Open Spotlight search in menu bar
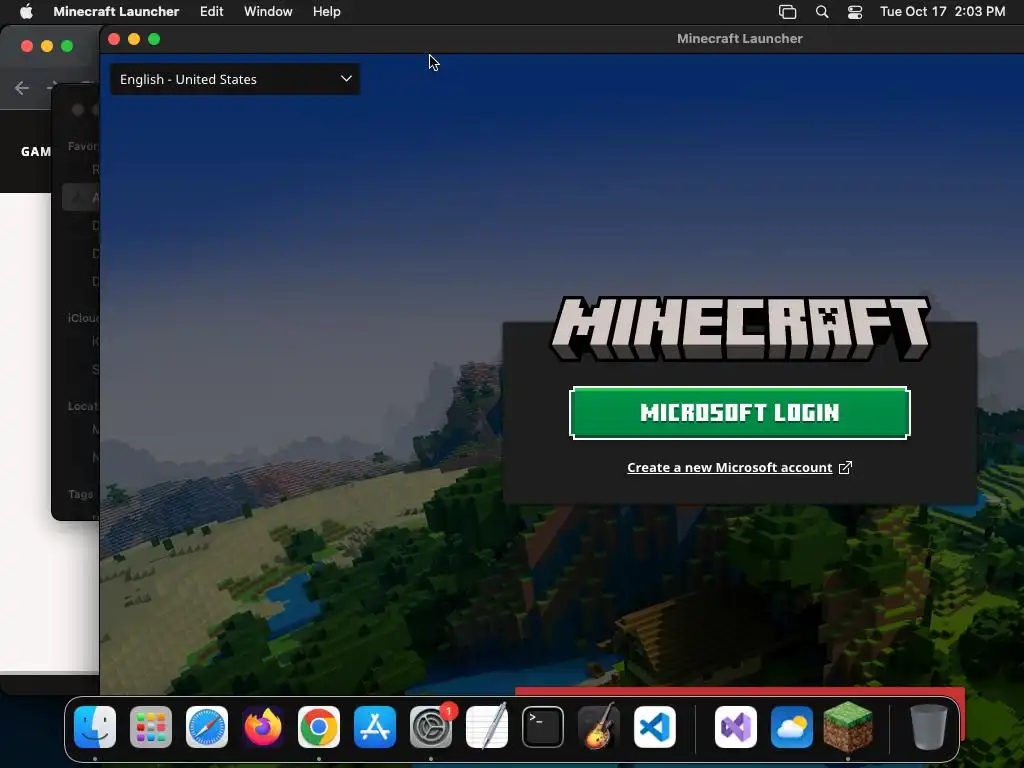 coord(822,12)
